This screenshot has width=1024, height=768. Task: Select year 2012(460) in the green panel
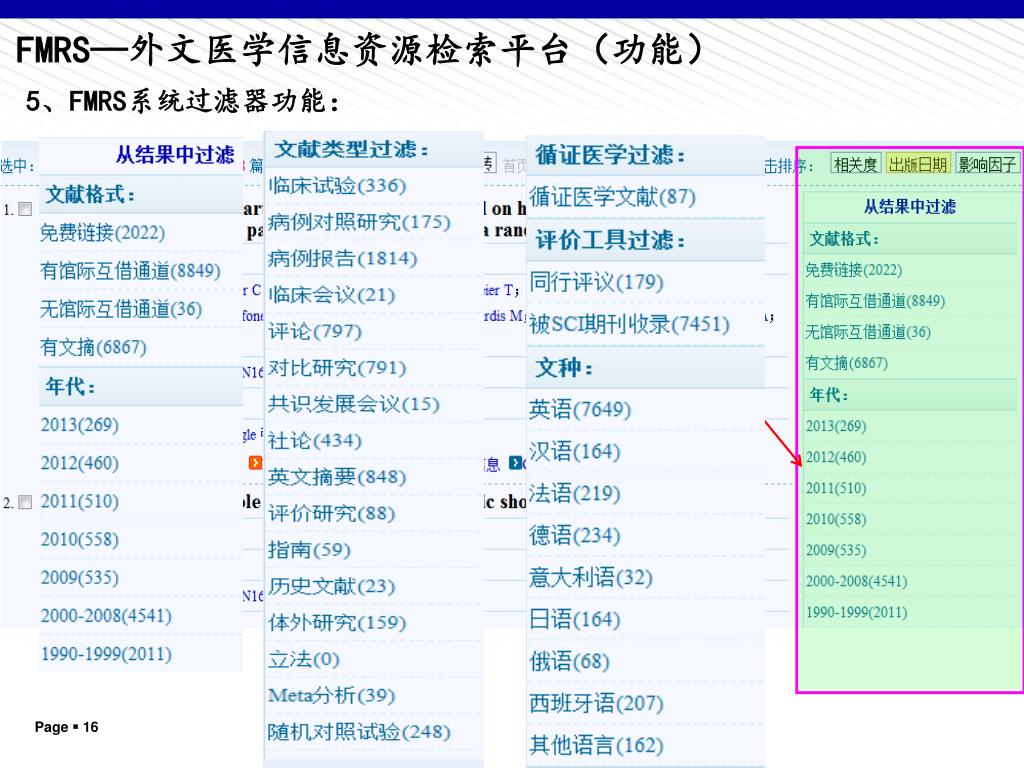tap(836, 457)
